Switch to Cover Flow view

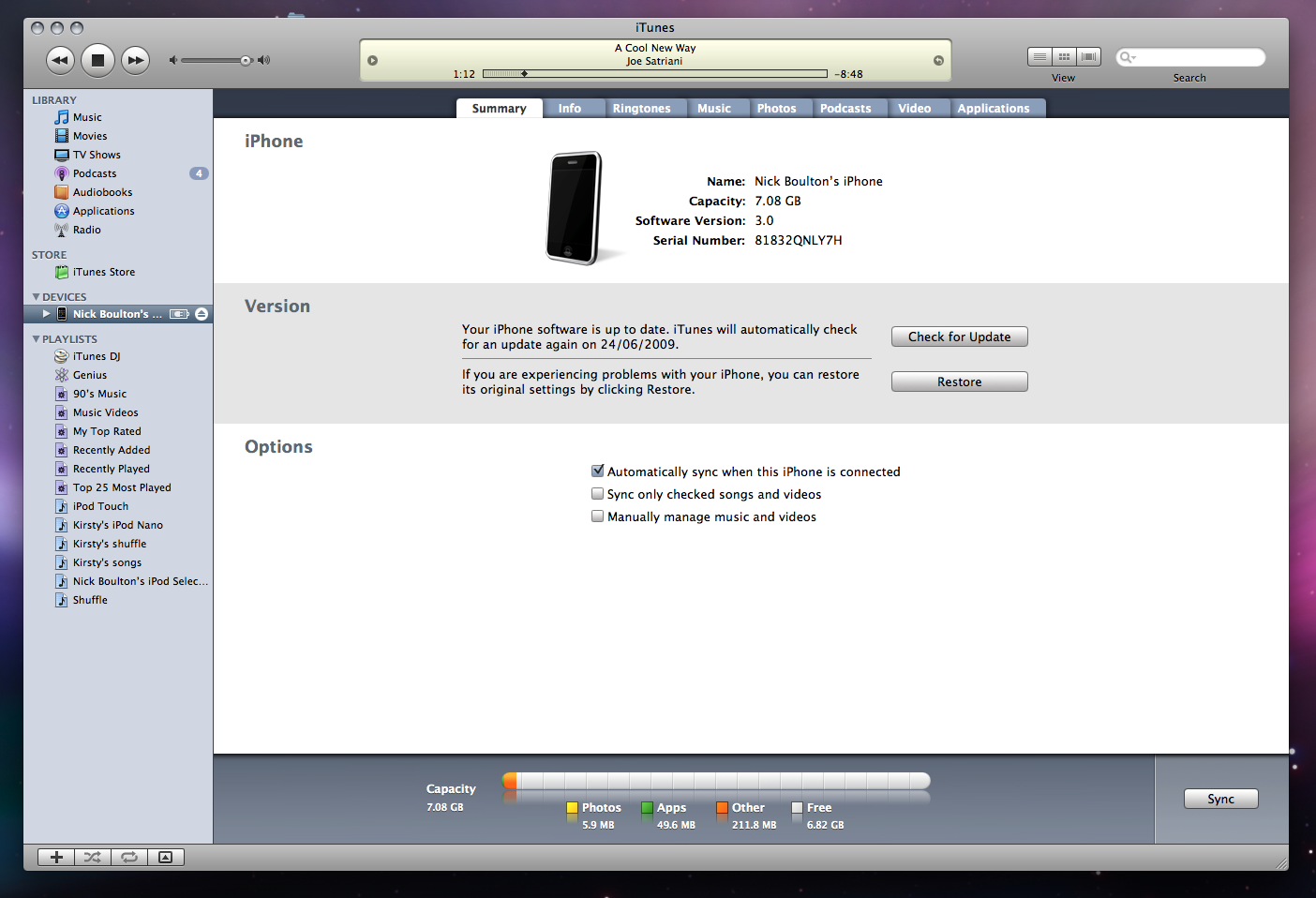click(x=1088, y=57)
